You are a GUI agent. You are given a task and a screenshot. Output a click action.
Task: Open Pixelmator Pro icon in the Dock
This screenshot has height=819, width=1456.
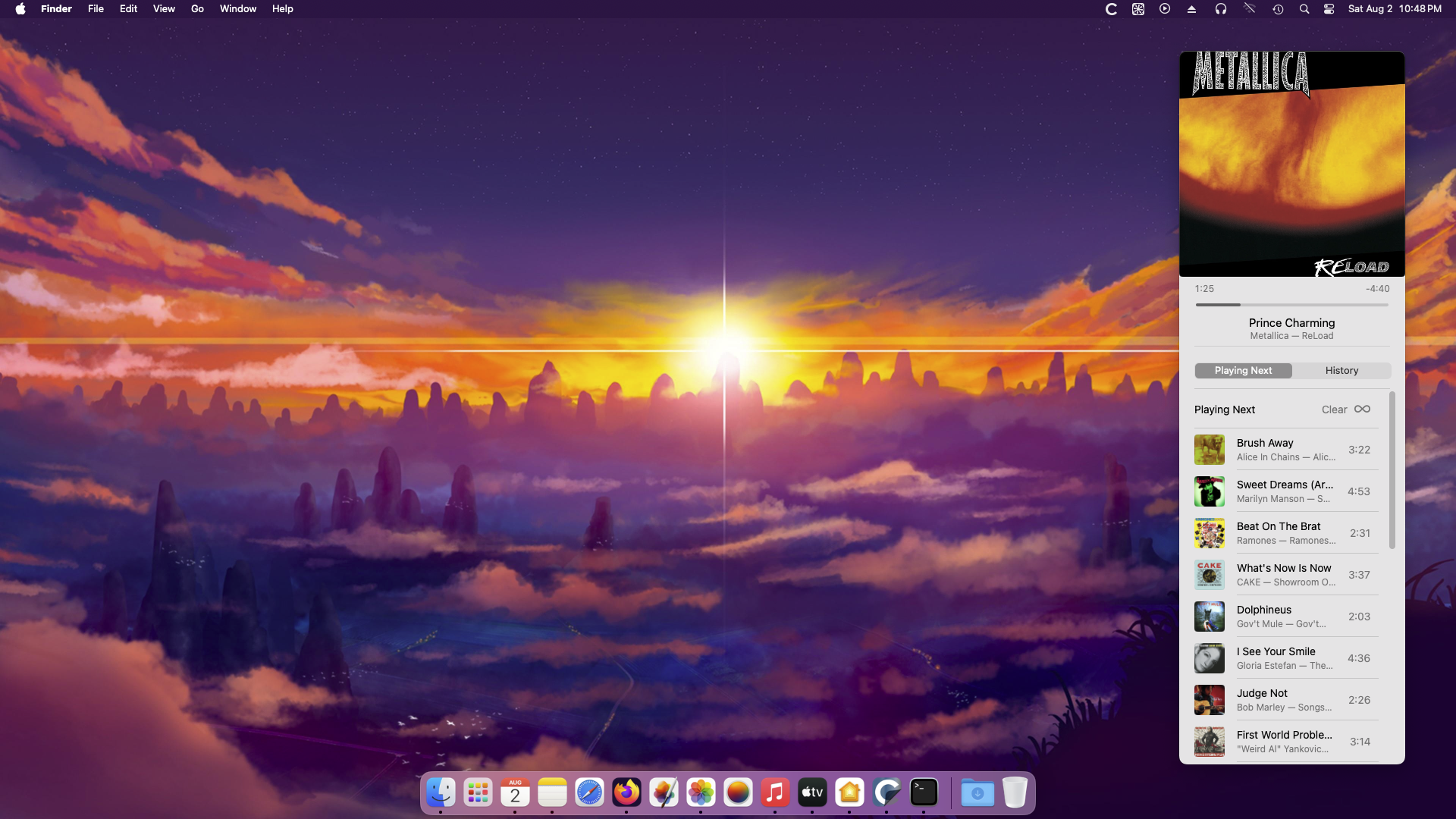pos(664,793)
